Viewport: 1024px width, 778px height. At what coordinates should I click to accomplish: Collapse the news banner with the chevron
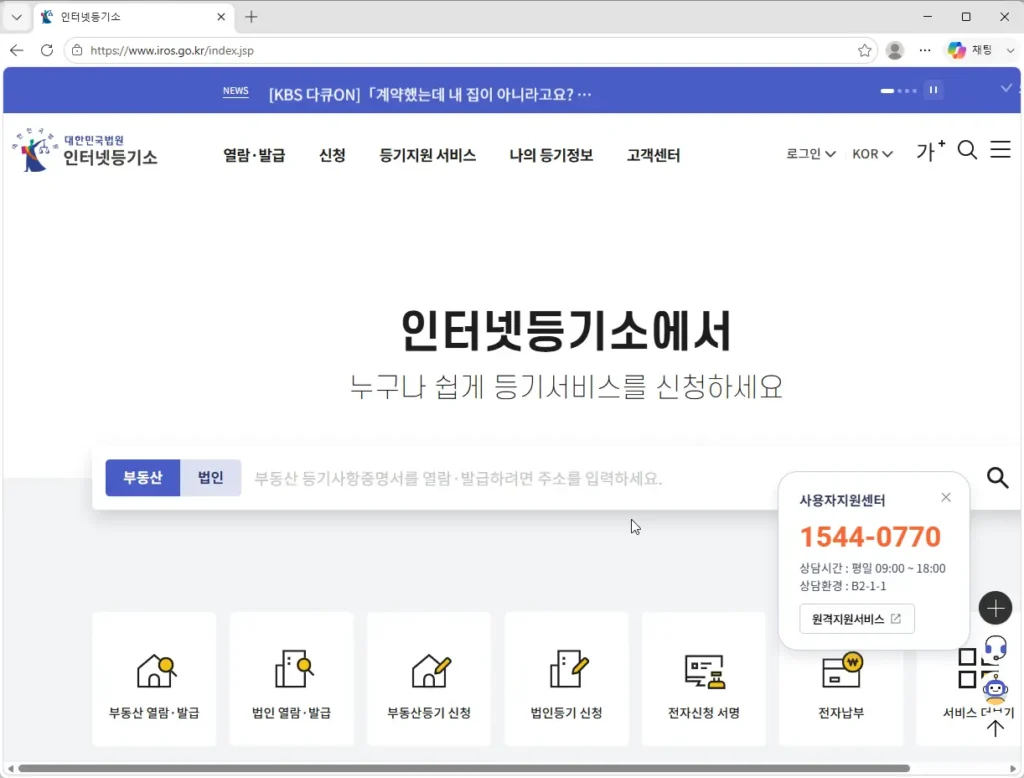(x=1006, y=88)
